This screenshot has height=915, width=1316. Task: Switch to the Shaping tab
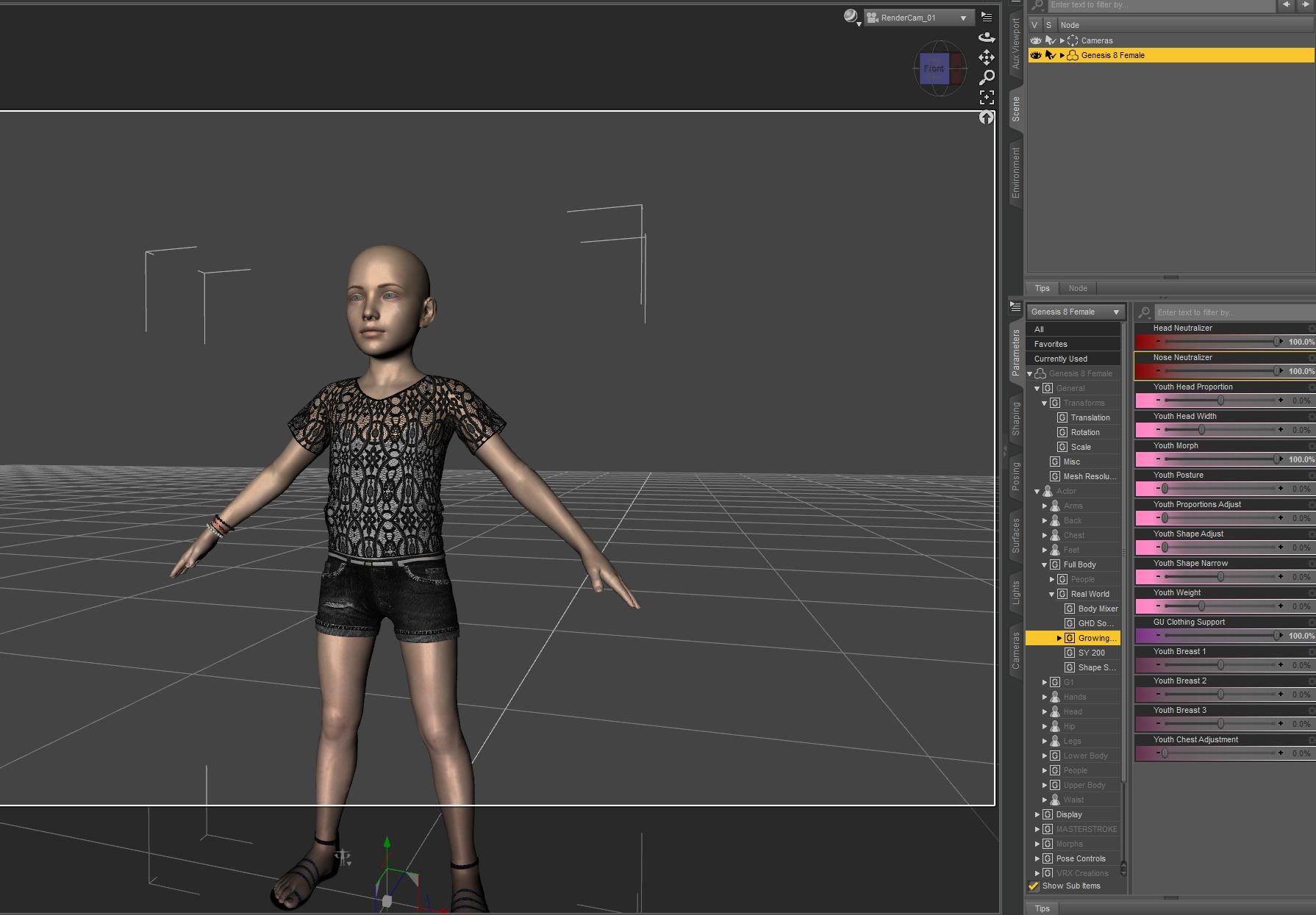click(1015, 418)
